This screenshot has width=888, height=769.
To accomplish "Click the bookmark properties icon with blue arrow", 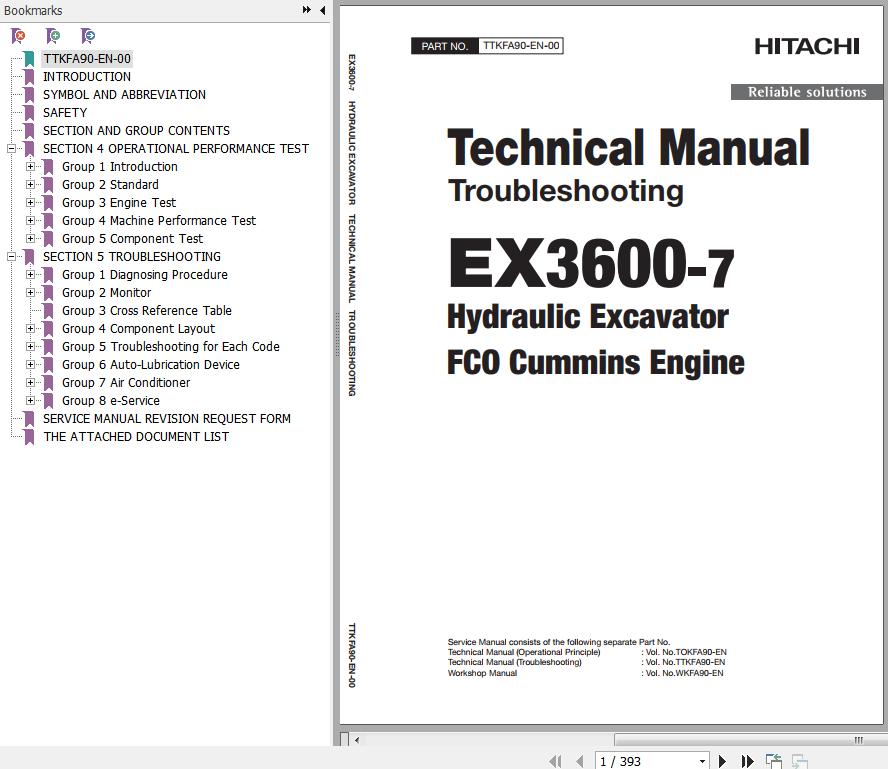I will click(x=88, y=36).
